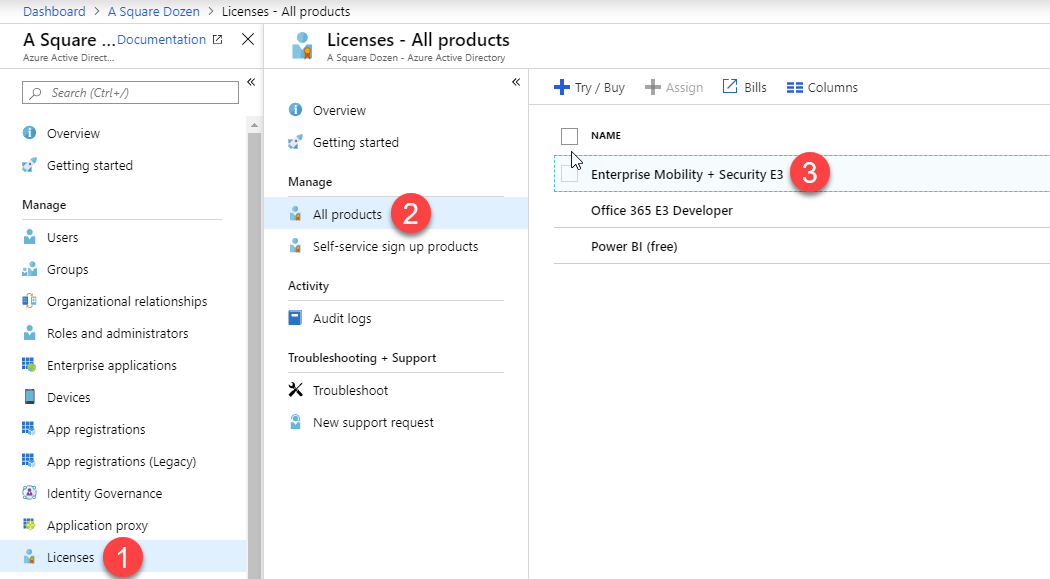Click the Users icon in sidebar

(29, 238)
